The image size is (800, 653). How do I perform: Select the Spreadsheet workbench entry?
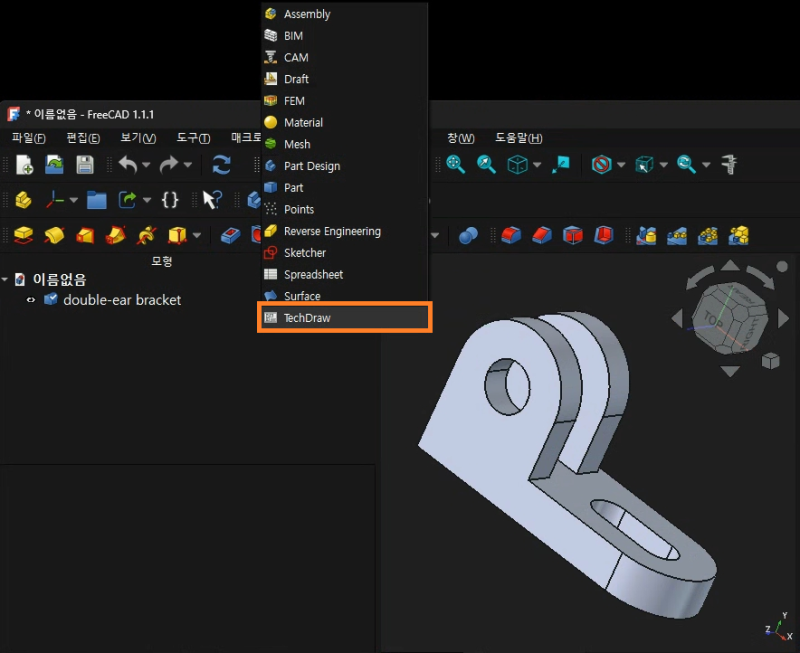click(x=345, y=274)
